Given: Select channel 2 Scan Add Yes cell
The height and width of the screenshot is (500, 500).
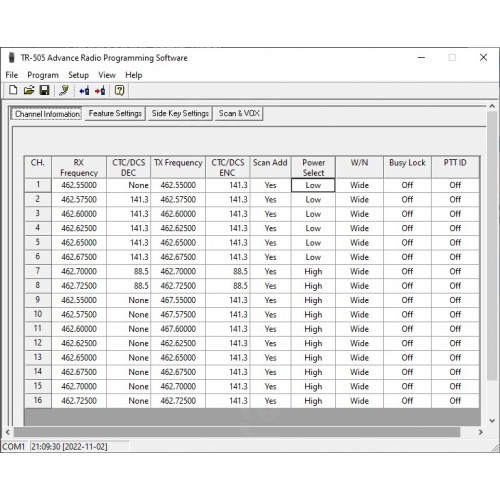Looking at the screenshot, I should pyautogui.click(x=270, y=199).
